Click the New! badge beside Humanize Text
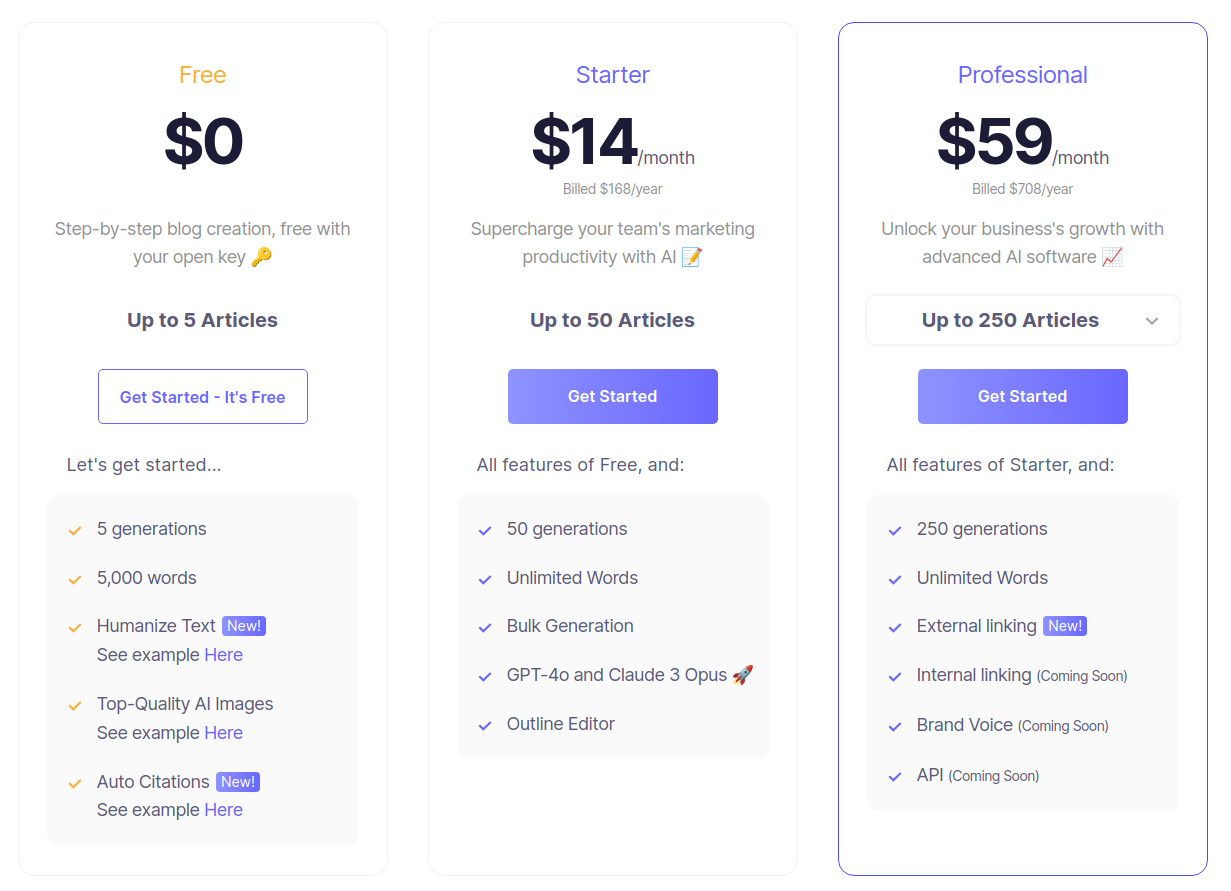This screenshot has width=1231, height=891. [x=244, y=626]
